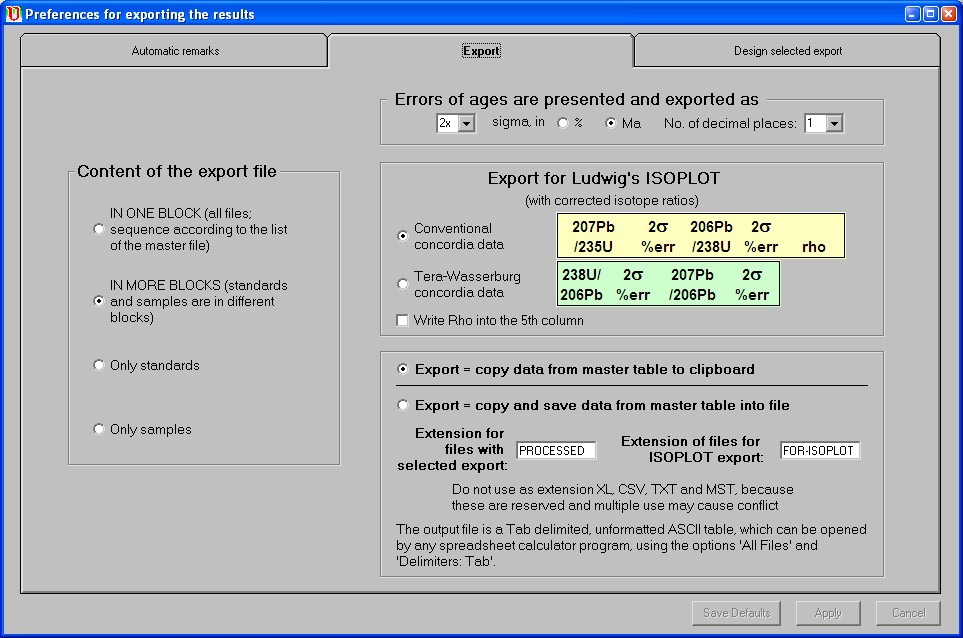Click the 'The output file is a Tab delimited' note
963x638 pixels.
click(631, 545)
